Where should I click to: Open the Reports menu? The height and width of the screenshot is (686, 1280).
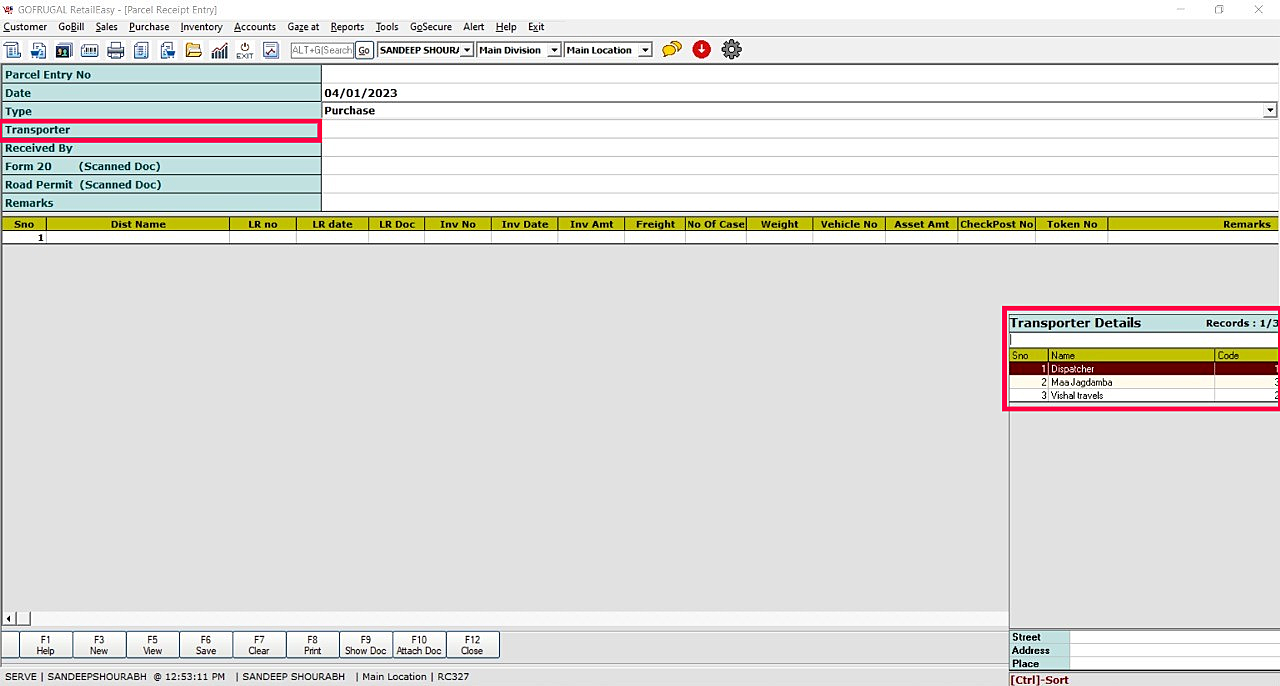(347, 27)
